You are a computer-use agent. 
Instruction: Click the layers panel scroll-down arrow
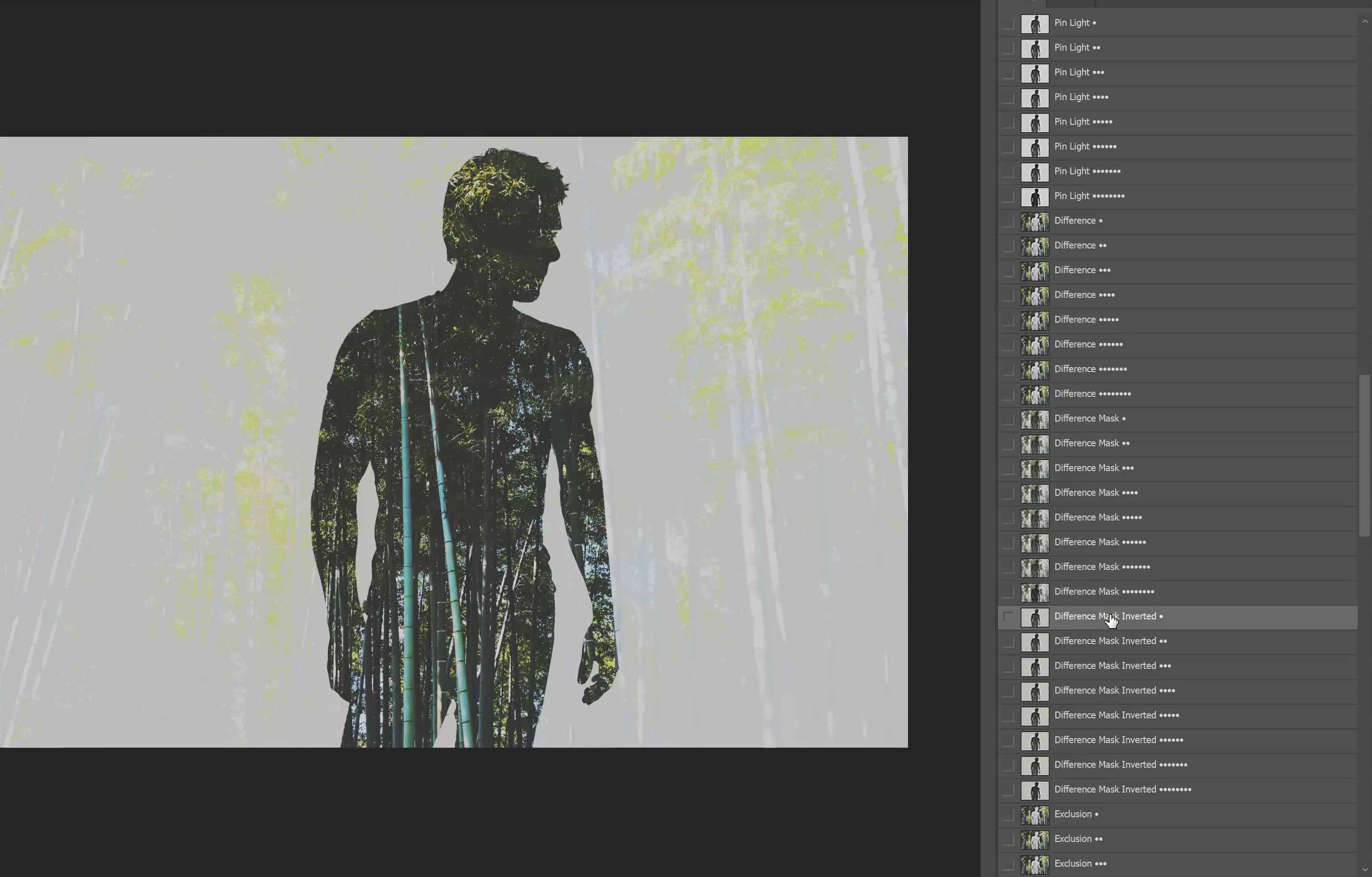coord(1365,870)
